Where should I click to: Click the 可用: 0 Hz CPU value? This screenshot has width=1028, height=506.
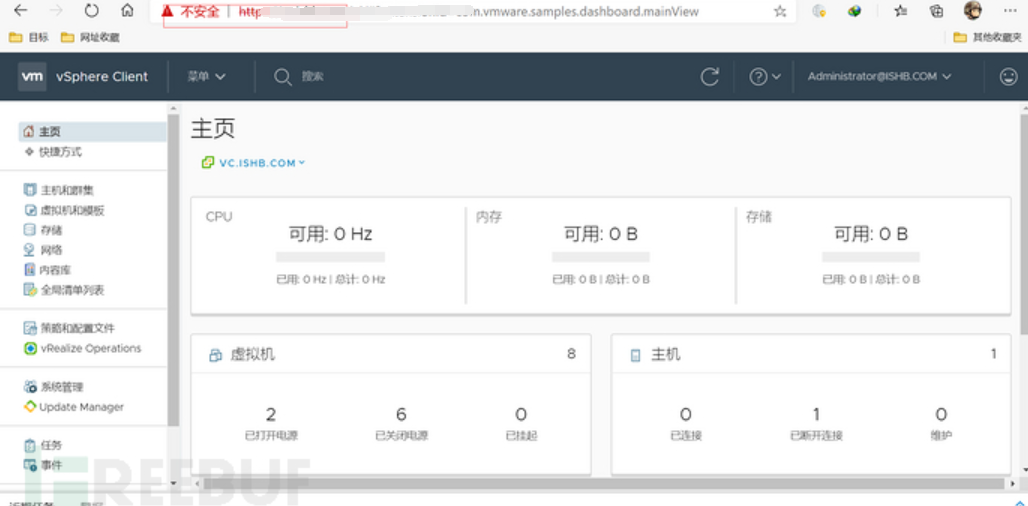pos(330,234)
